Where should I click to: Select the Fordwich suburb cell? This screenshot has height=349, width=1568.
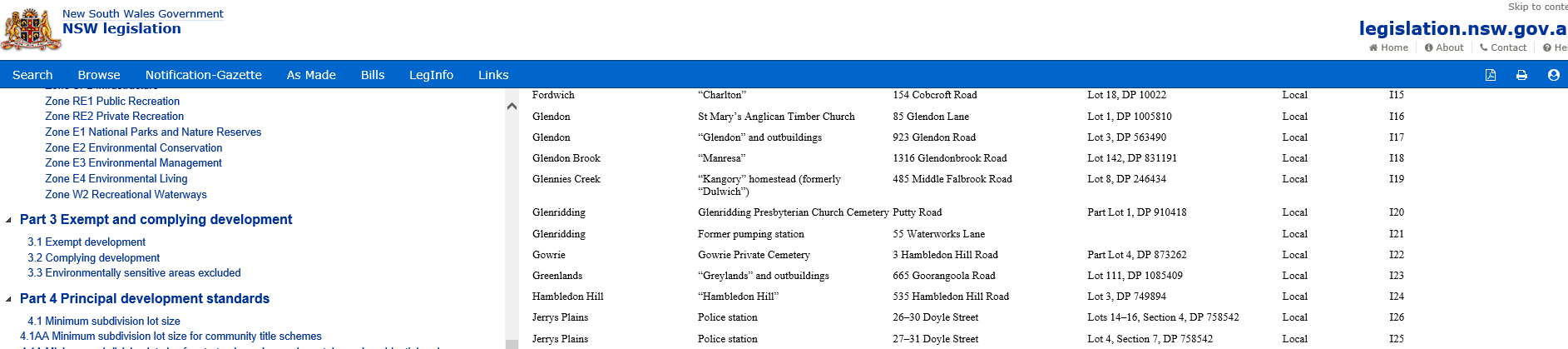(553, 95)
